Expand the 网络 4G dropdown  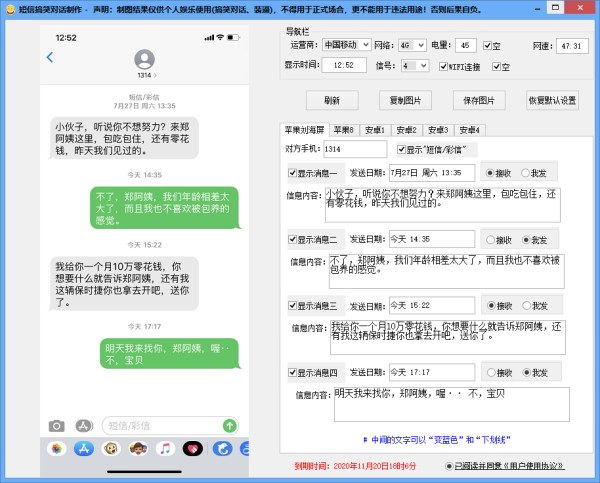(411, 45)
